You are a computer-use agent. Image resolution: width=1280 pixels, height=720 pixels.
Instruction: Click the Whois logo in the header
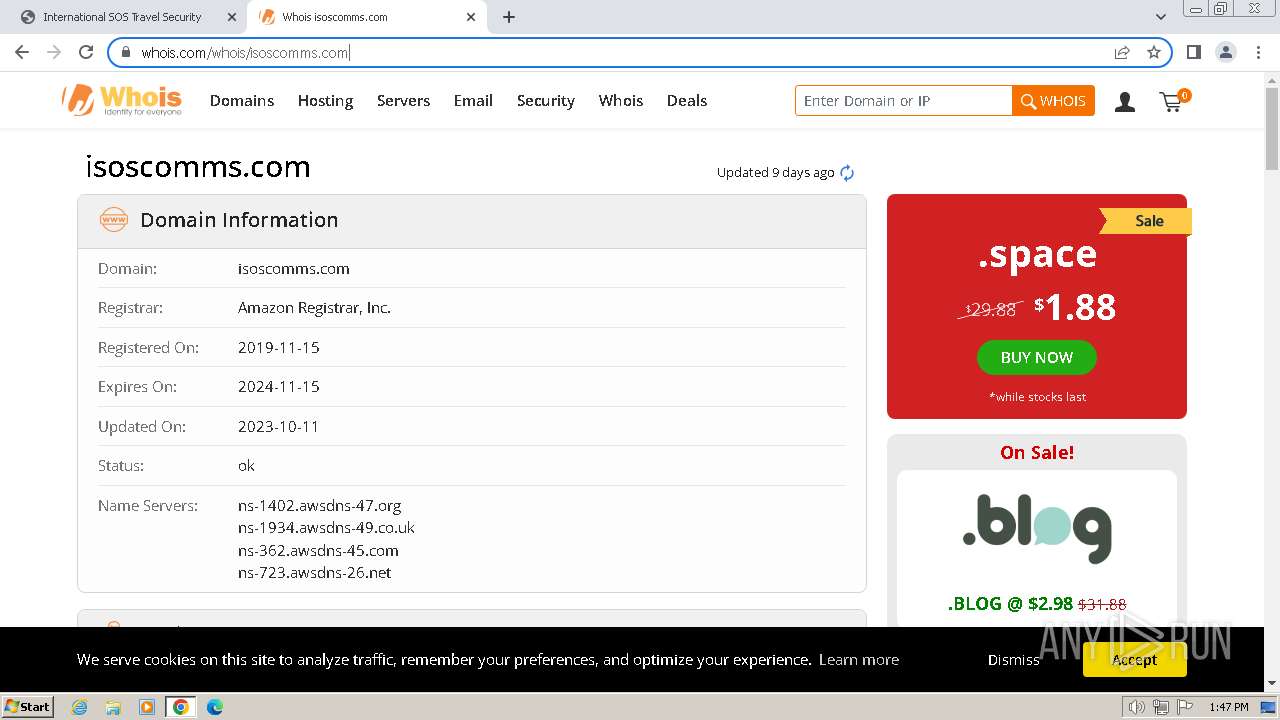pos(121,100)
